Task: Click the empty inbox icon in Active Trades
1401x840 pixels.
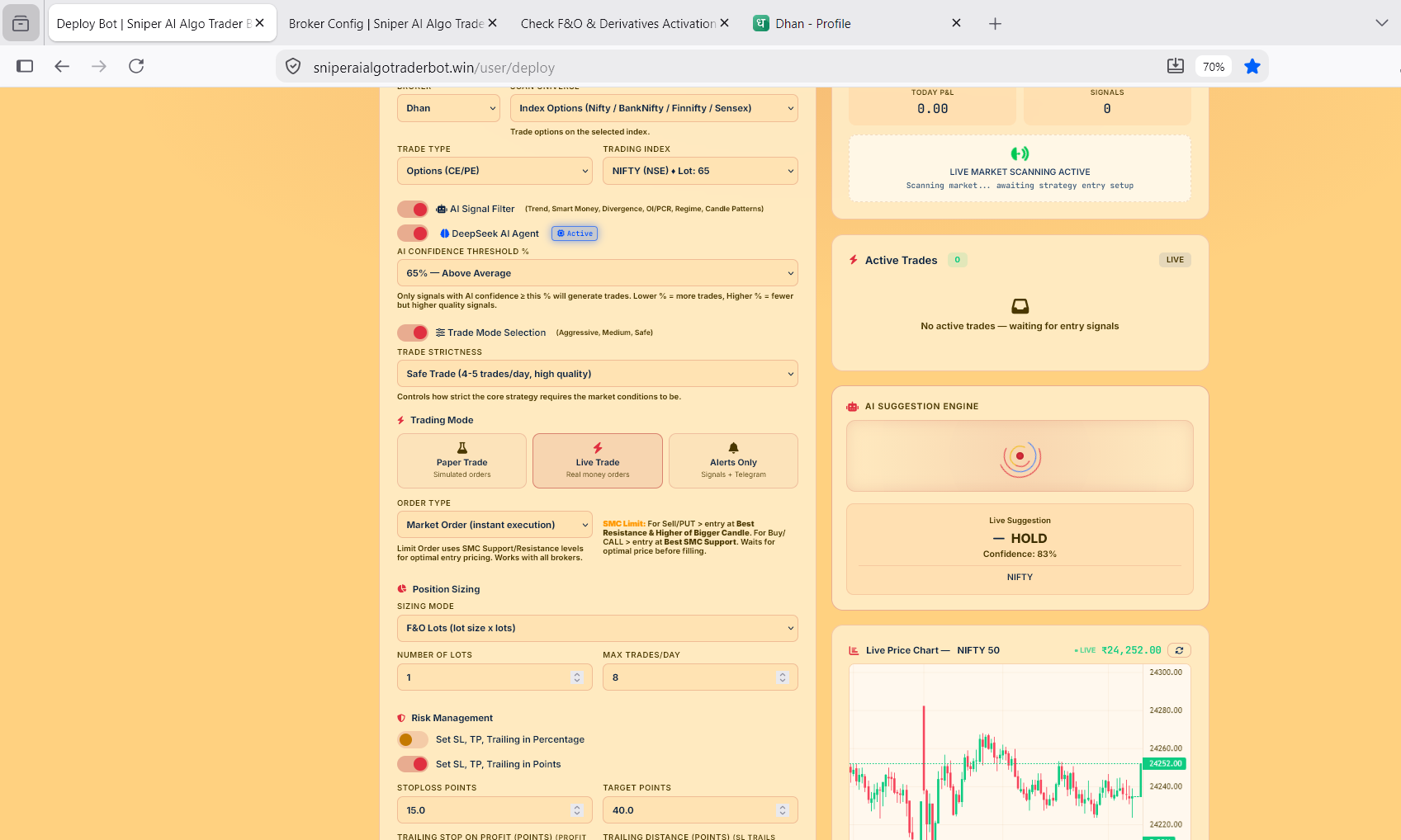Action: [1020, 306]
